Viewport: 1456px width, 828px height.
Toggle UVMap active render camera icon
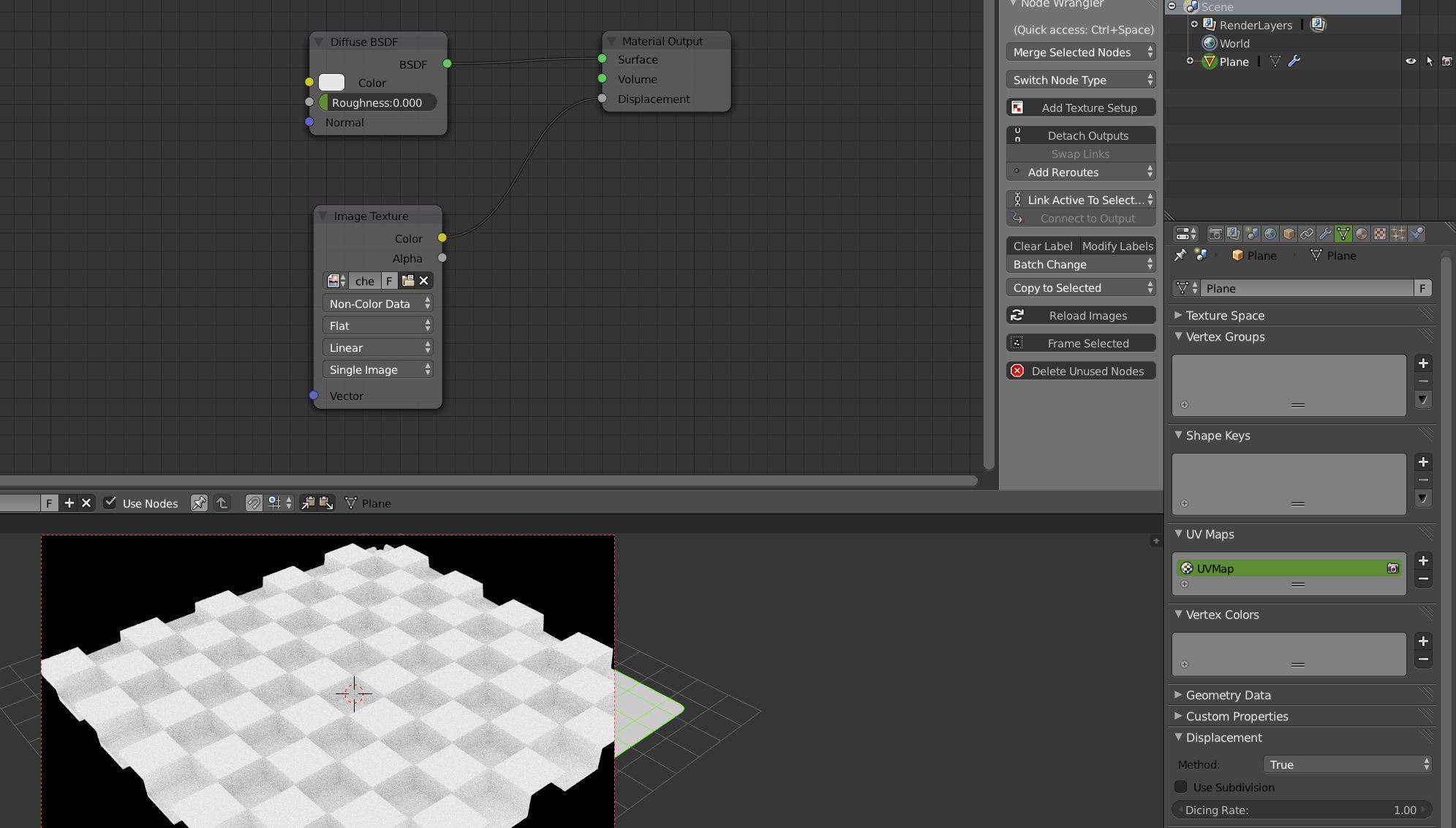pyautogui.click(x=1393, y=568)
